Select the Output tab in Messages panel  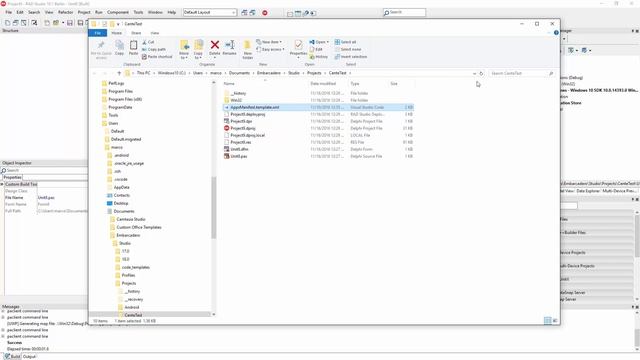[29, 357]
